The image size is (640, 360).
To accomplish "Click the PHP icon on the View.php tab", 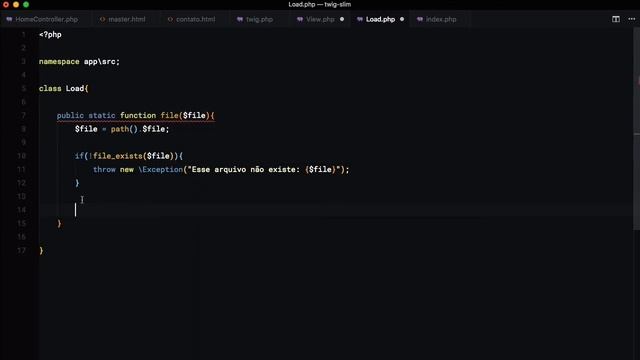I will point(300,19).
